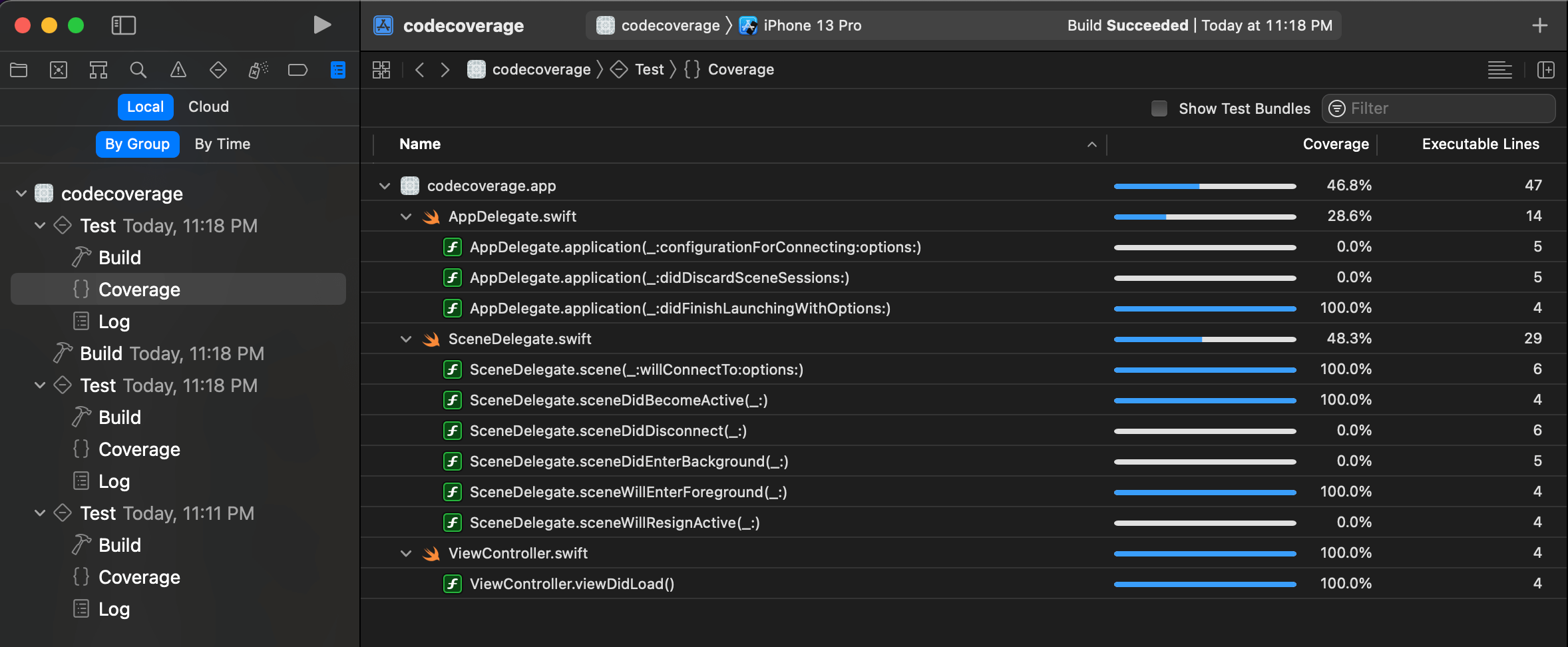Image resolution: width=1568 pixels, height=647 pixels.
Task: Switch to Local reports
Action: click(x=146, y=107)
